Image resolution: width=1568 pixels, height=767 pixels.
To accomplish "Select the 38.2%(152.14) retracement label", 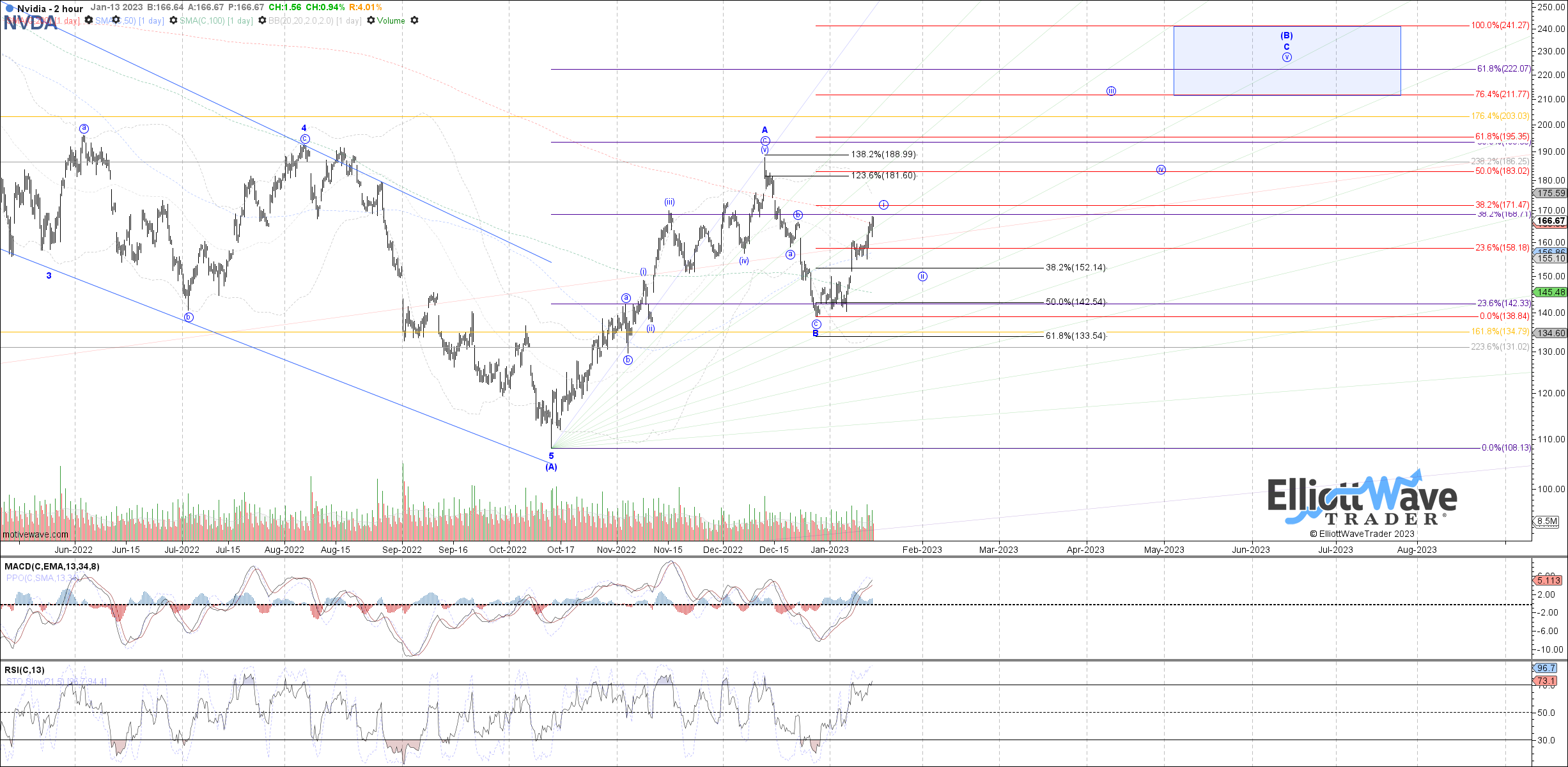I will (1076, 268).
